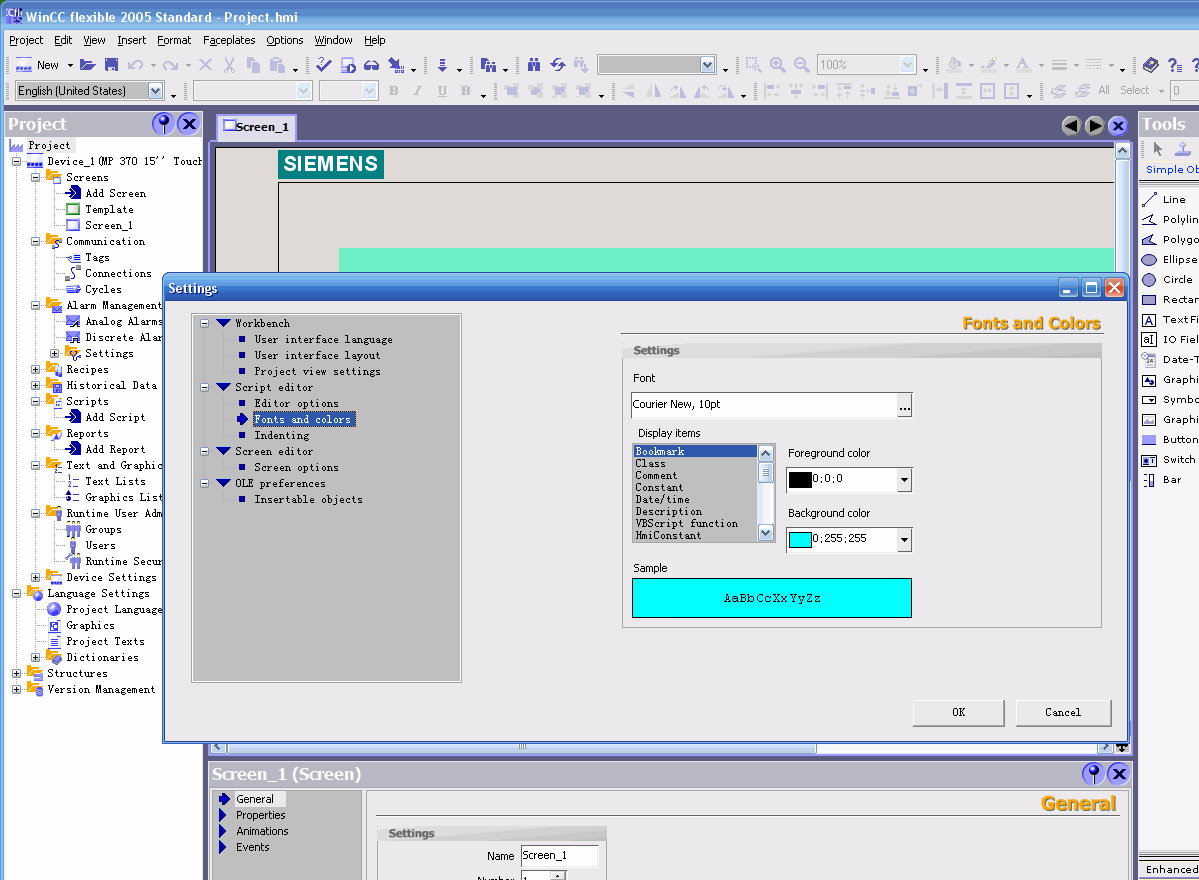Click the glasses icon in the toolbar

pyautogui.click(x=372, y=65)
